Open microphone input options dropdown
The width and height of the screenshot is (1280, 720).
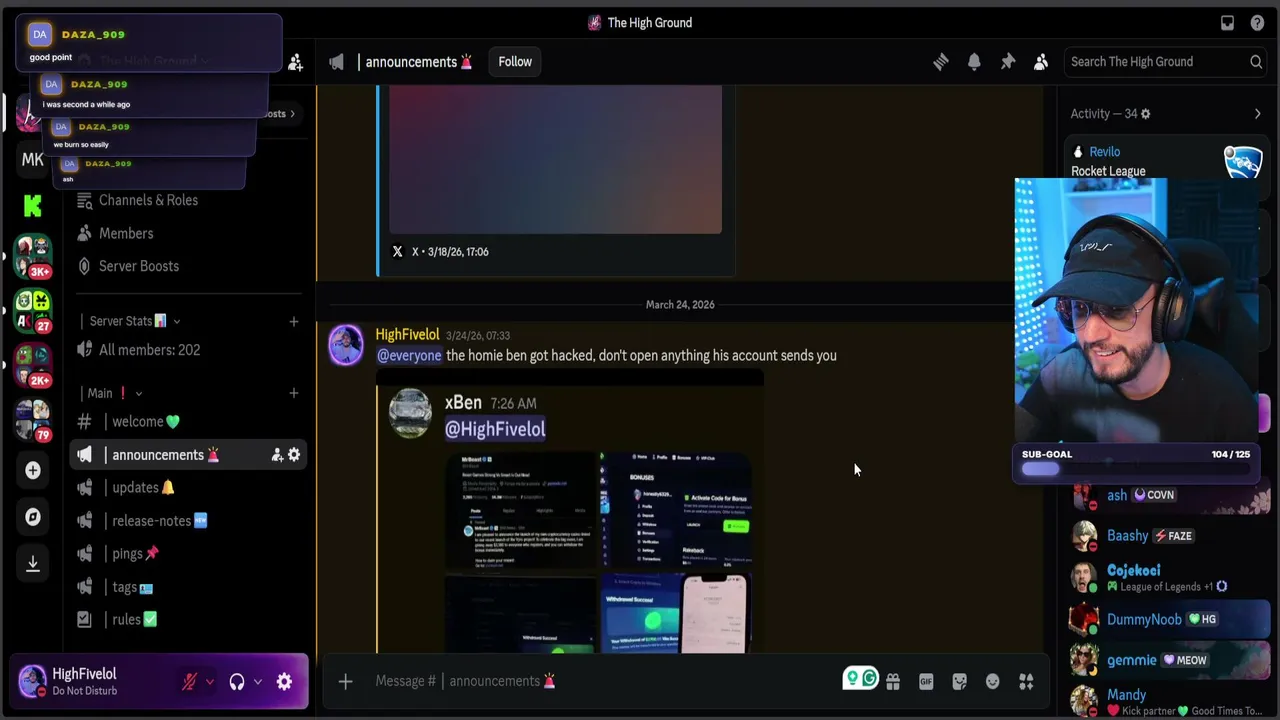click(210, 682)
